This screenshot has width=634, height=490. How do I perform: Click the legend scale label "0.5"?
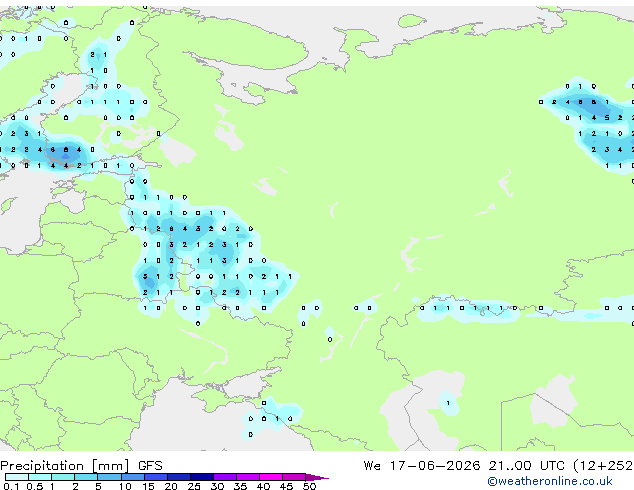tap(35, 486)
